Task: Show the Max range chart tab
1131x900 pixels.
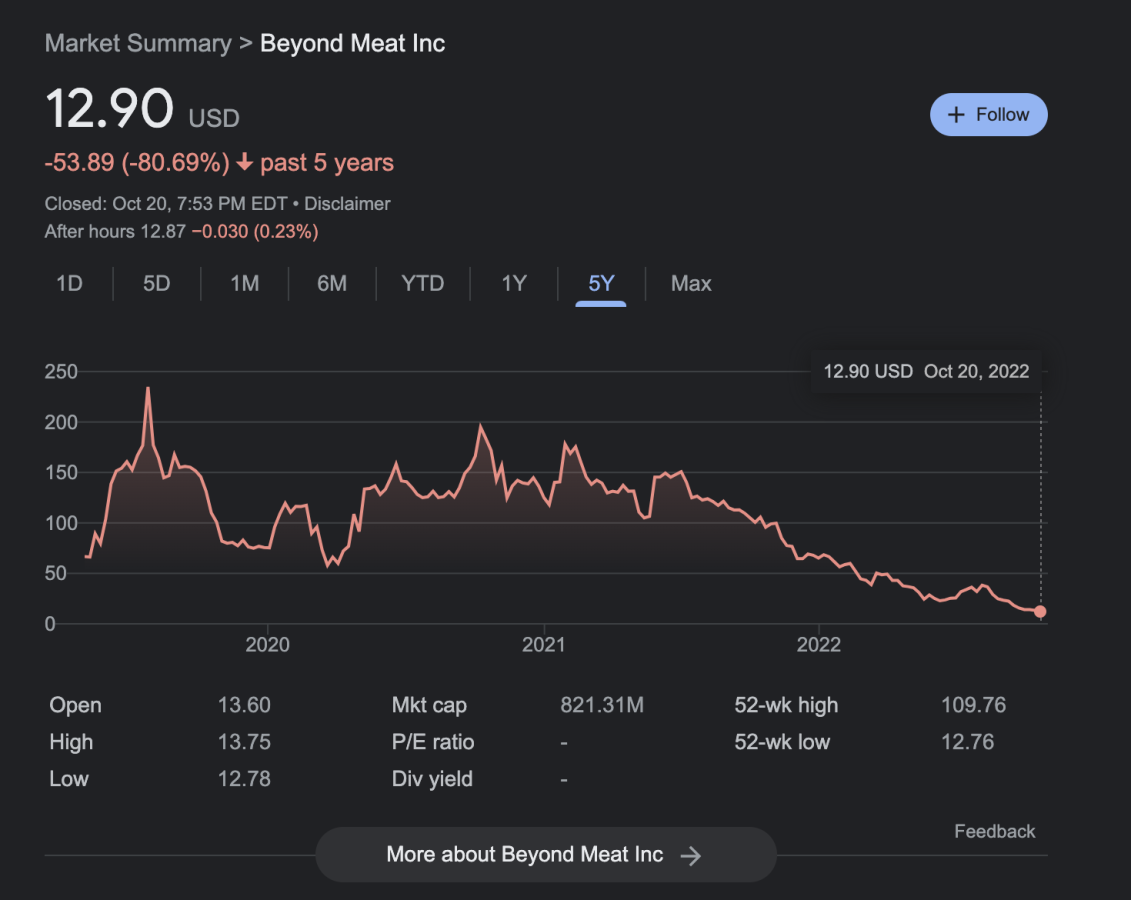Action: [691, 283]
